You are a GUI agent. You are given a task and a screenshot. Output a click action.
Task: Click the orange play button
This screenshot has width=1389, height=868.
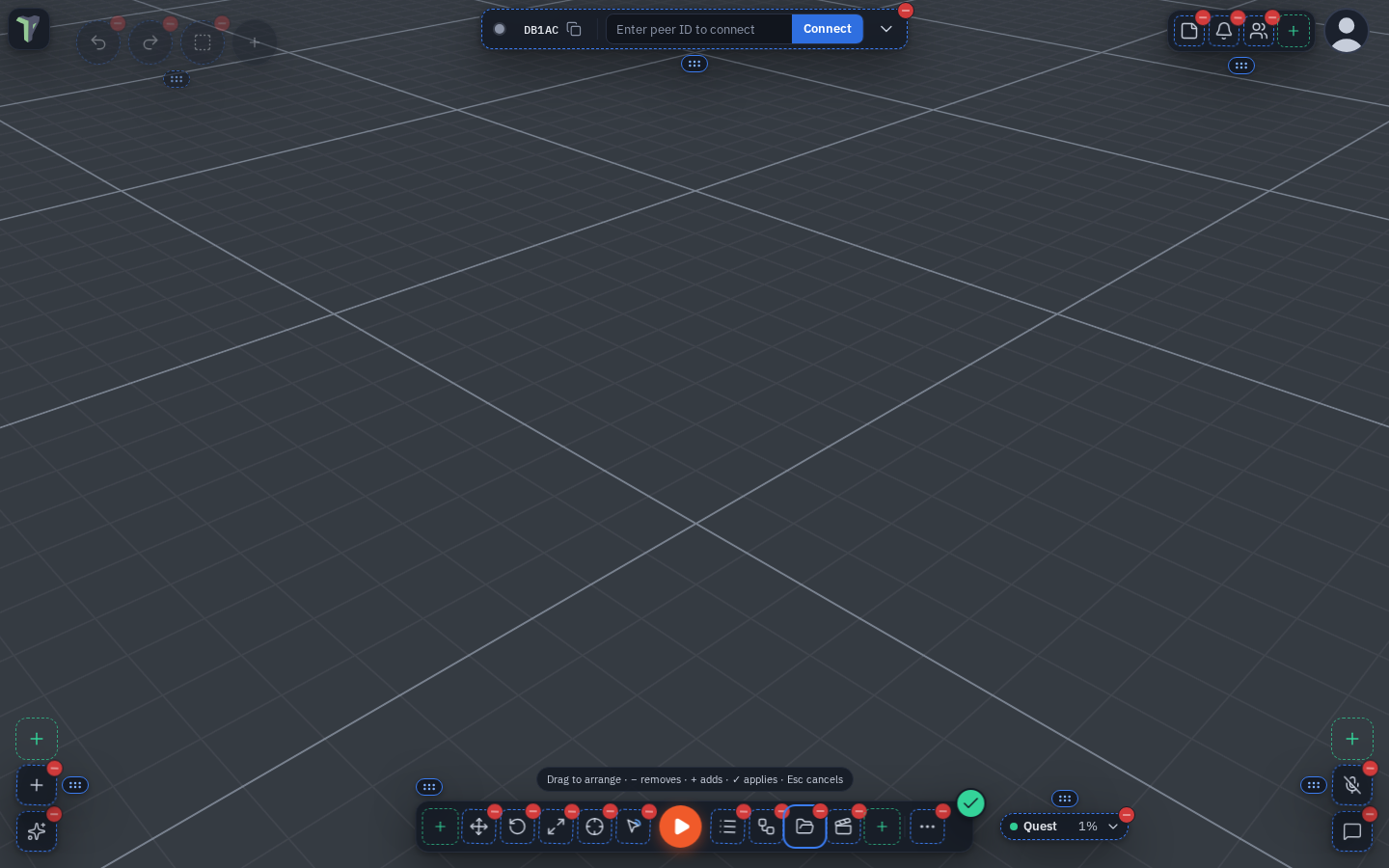pyautogui.click(x=681, y=827)
